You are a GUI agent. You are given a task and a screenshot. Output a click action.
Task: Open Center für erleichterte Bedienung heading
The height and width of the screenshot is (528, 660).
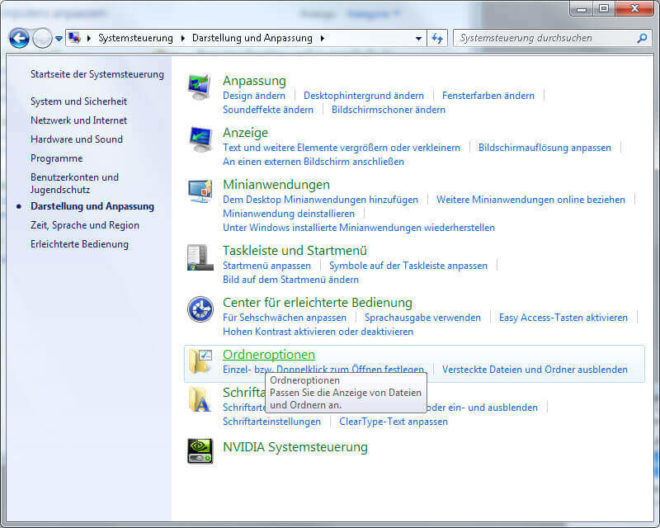(317, 302)
